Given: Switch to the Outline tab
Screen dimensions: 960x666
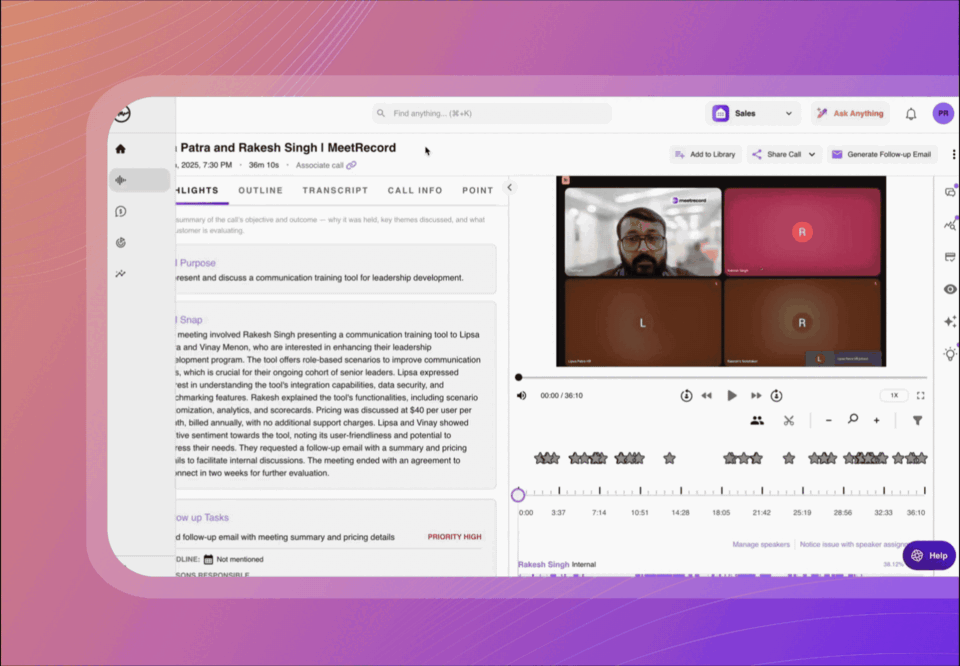Looking at the screenshot, I should 261,190.
